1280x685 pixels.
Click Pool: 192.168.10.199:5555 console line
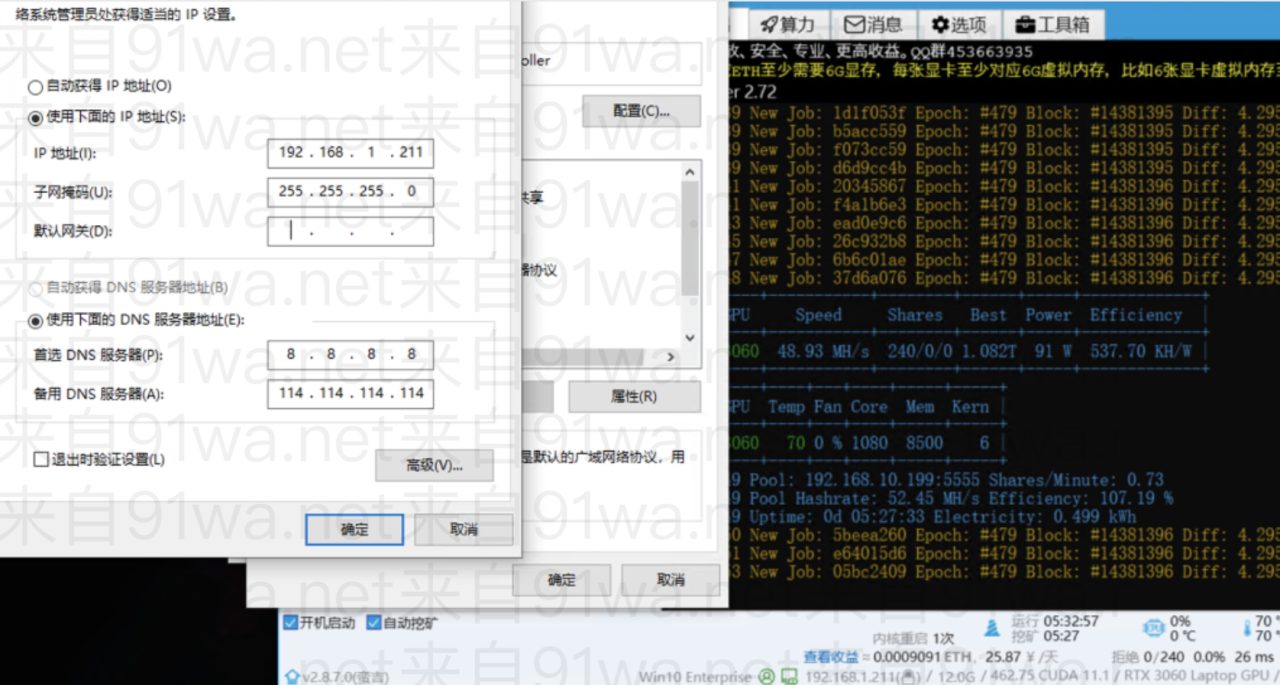point(947,480)
